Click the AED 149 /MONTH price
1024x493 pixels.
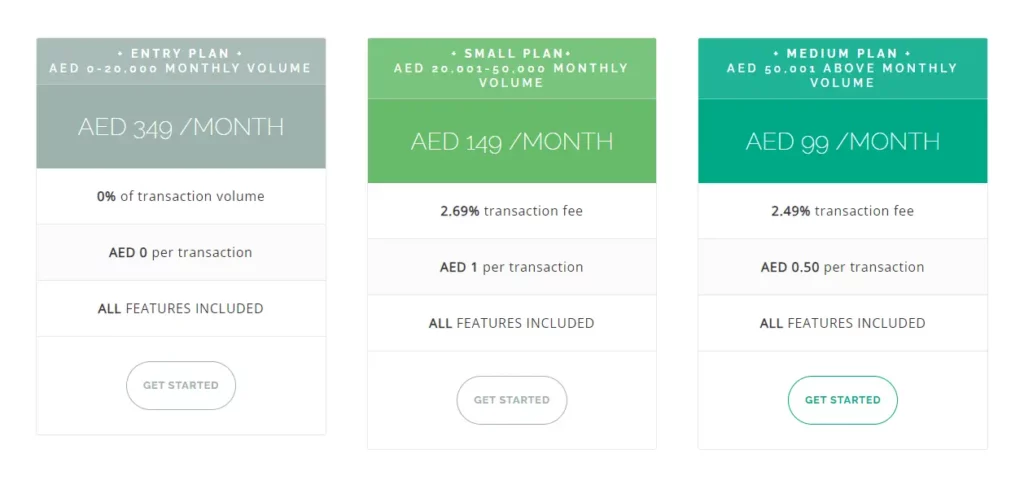(x=512, y=141)
